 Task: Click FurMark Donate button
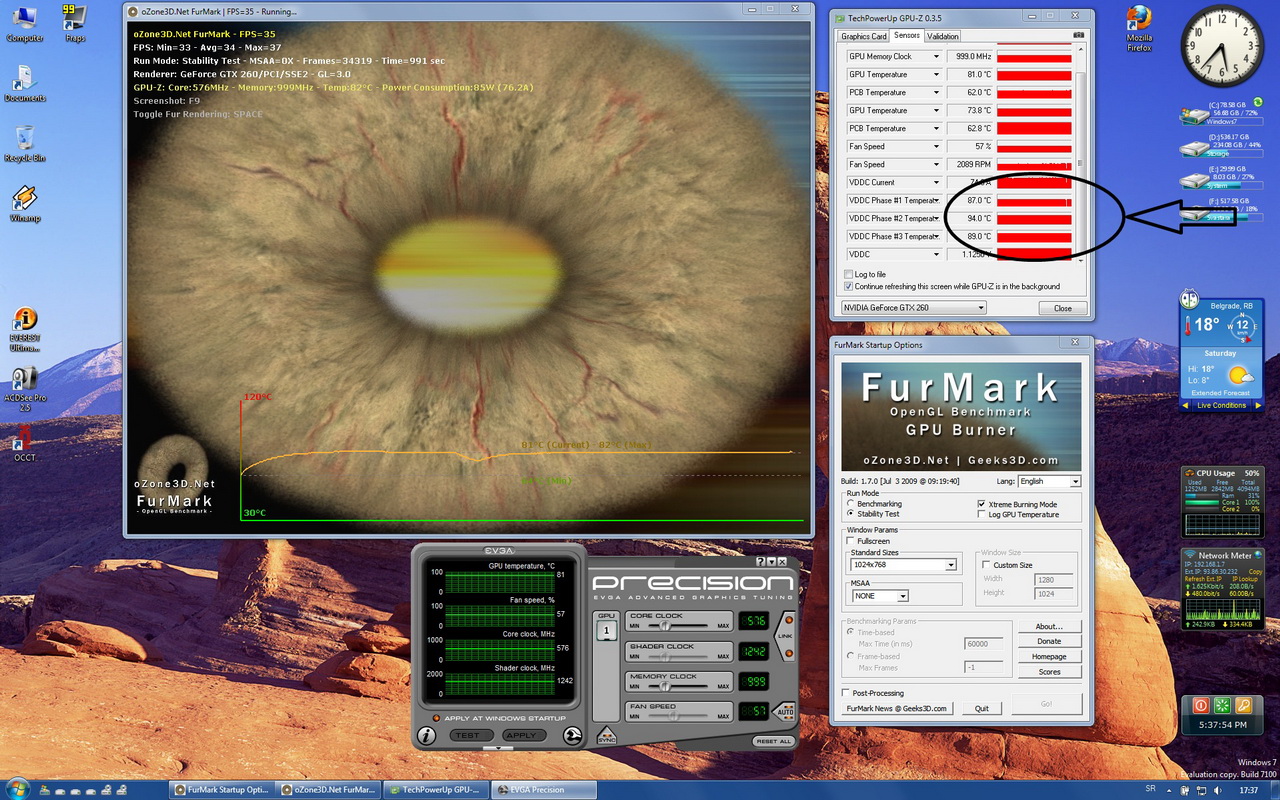[x=1050, y=641]
